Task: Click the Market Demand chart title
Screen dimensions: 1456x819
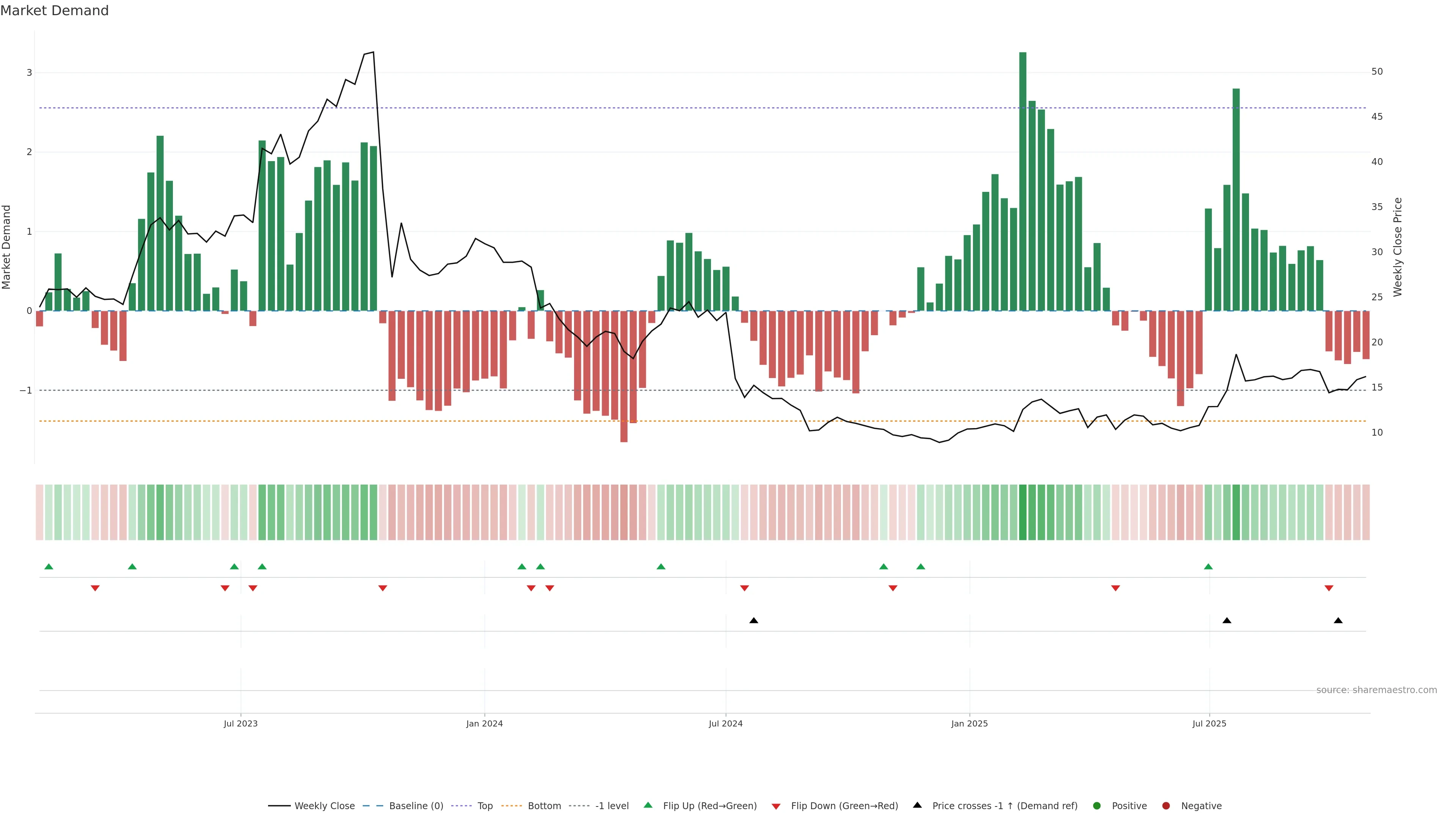Action: pyautogui.click(x=54, y=11)
